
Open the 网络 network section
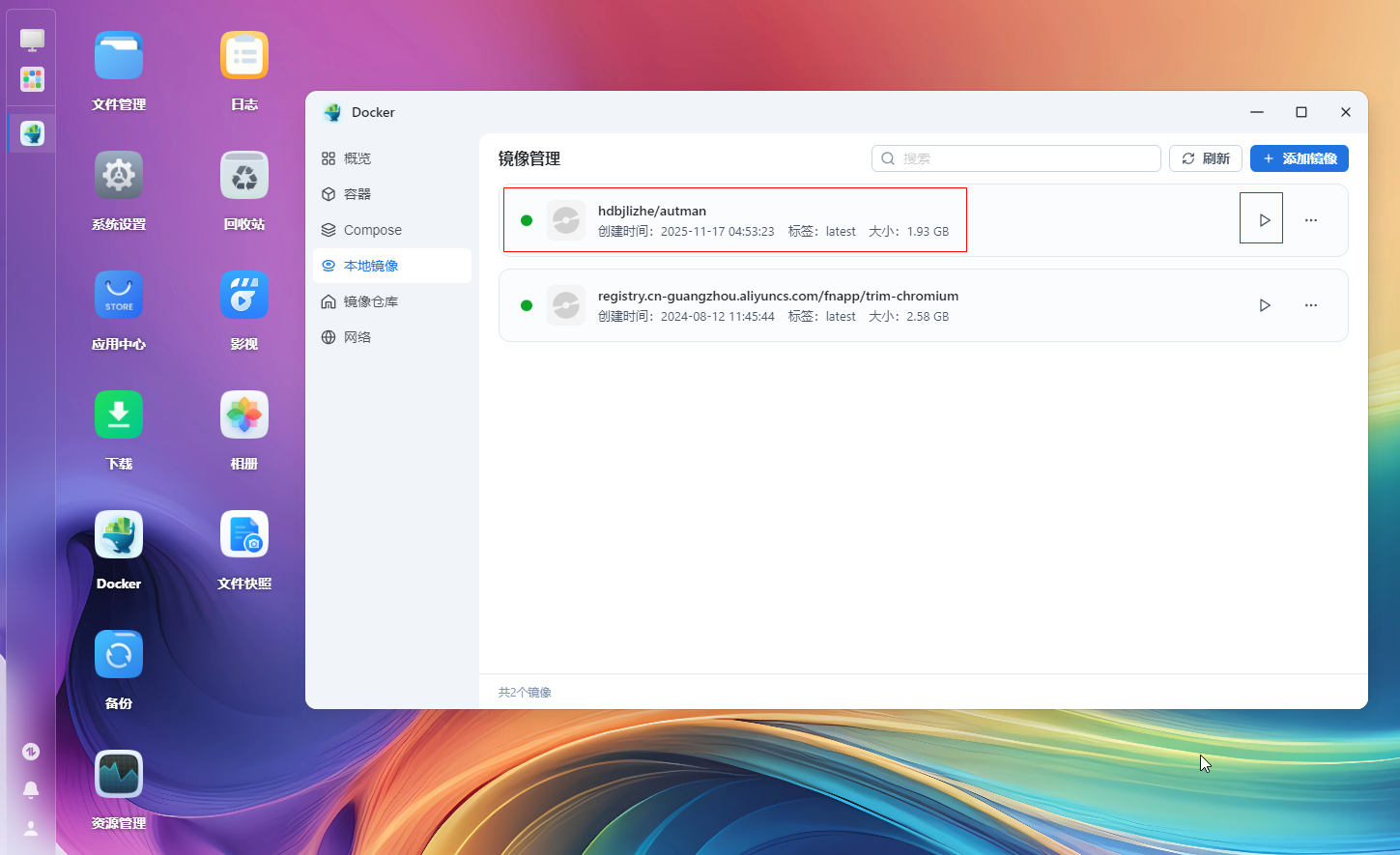tap(357, 337)
